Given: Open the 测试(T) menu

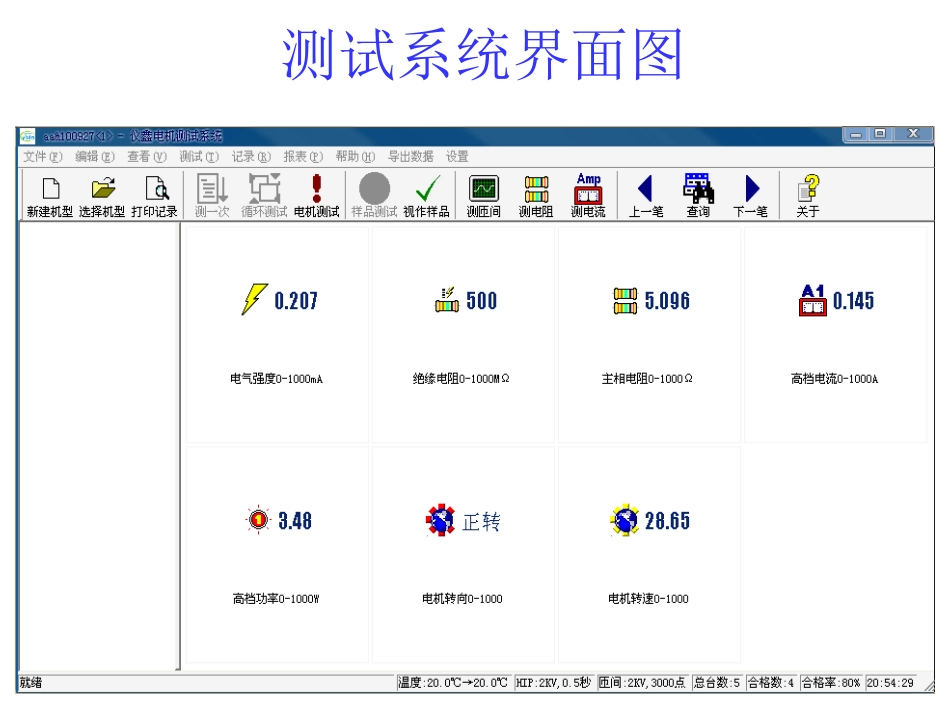Looking at the screenshot, I should [x=199, y=157].
